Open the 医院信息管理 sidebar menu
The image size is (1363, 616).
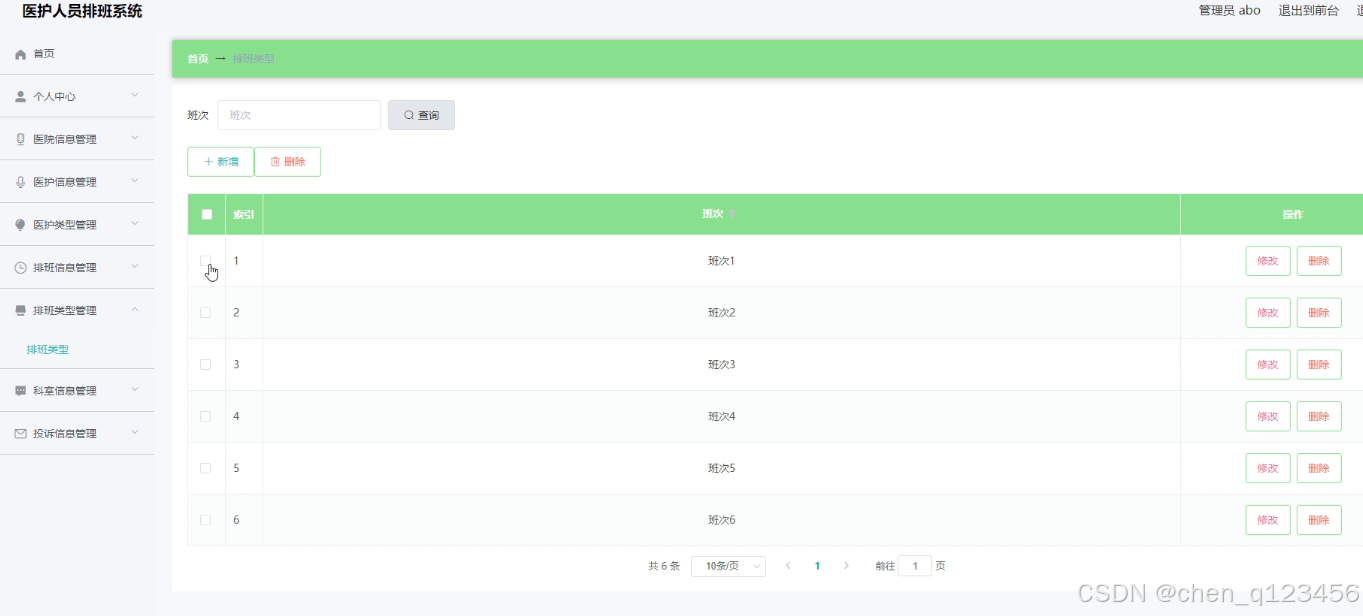(x=77, y=139)
